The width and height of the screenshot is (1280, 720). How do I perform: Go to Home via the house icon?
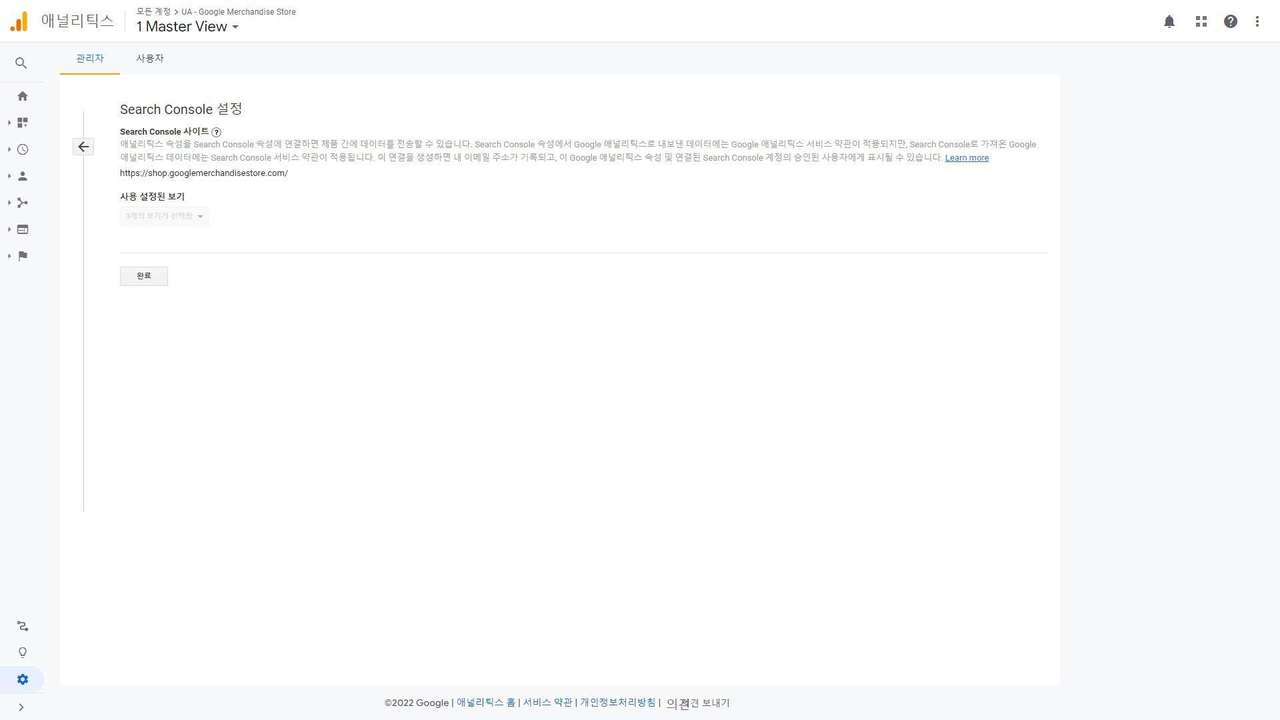[x=22, y=96]
